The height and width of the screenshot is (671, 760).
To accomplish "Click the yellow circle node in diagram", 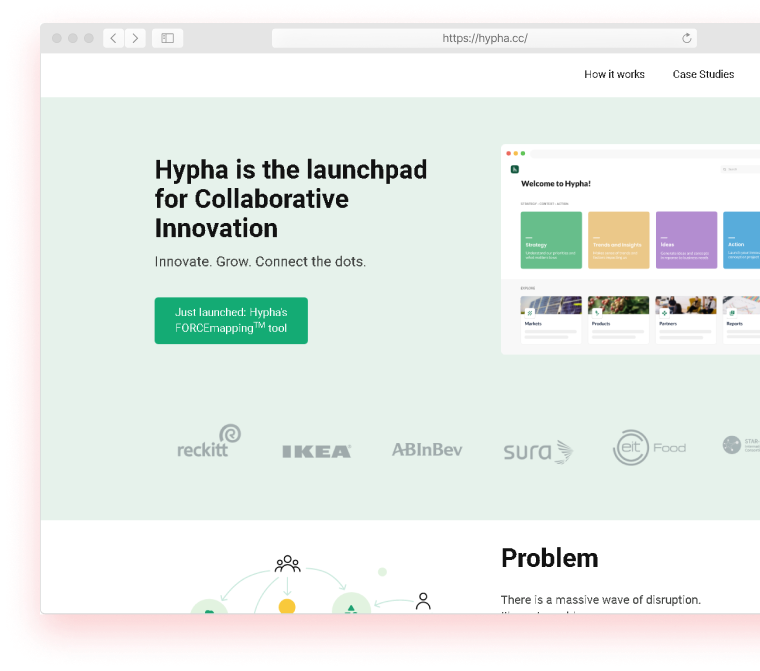I will click(x=287, y=607).
